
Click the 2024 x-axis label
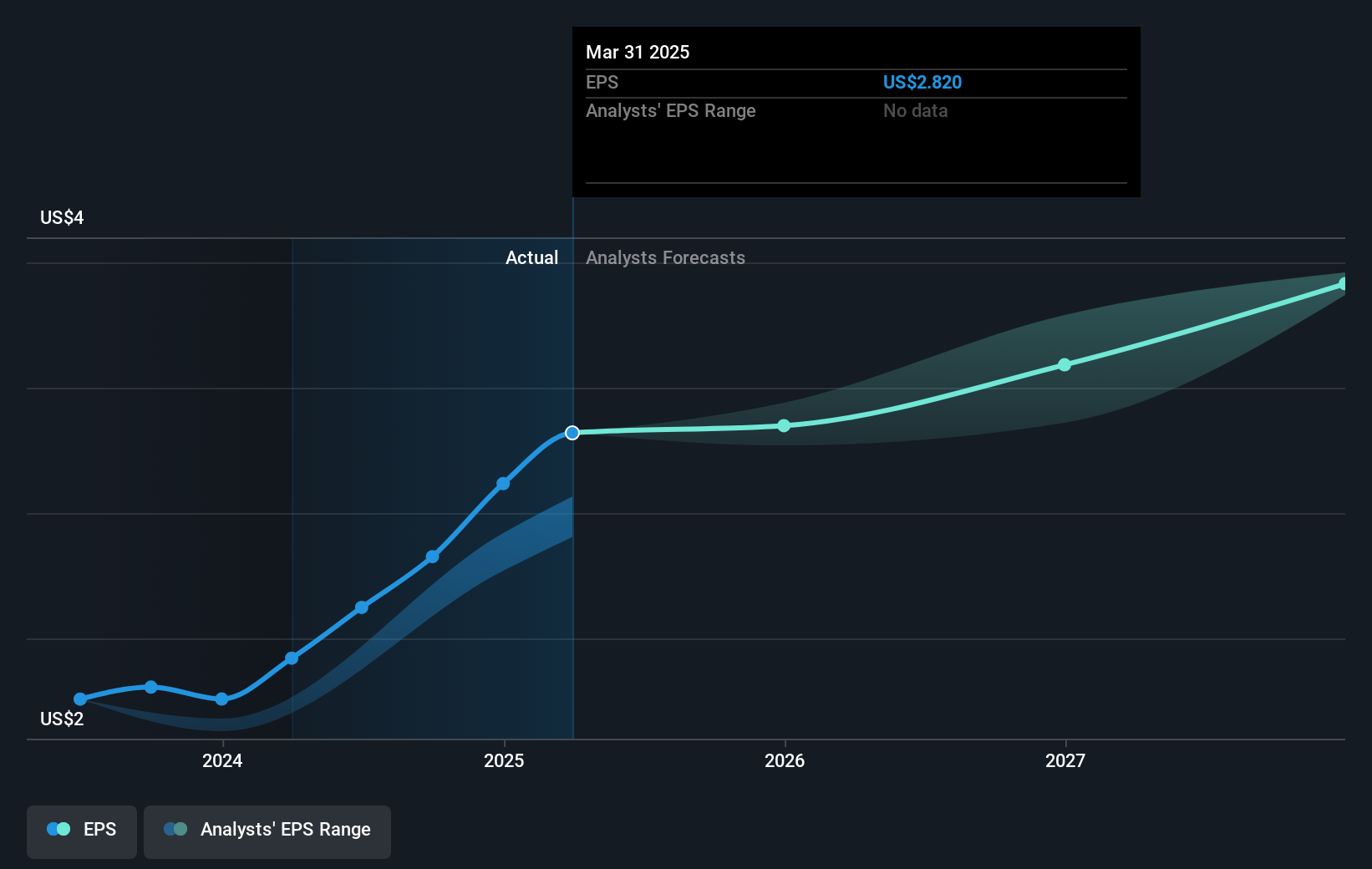(x=222, y=760)
